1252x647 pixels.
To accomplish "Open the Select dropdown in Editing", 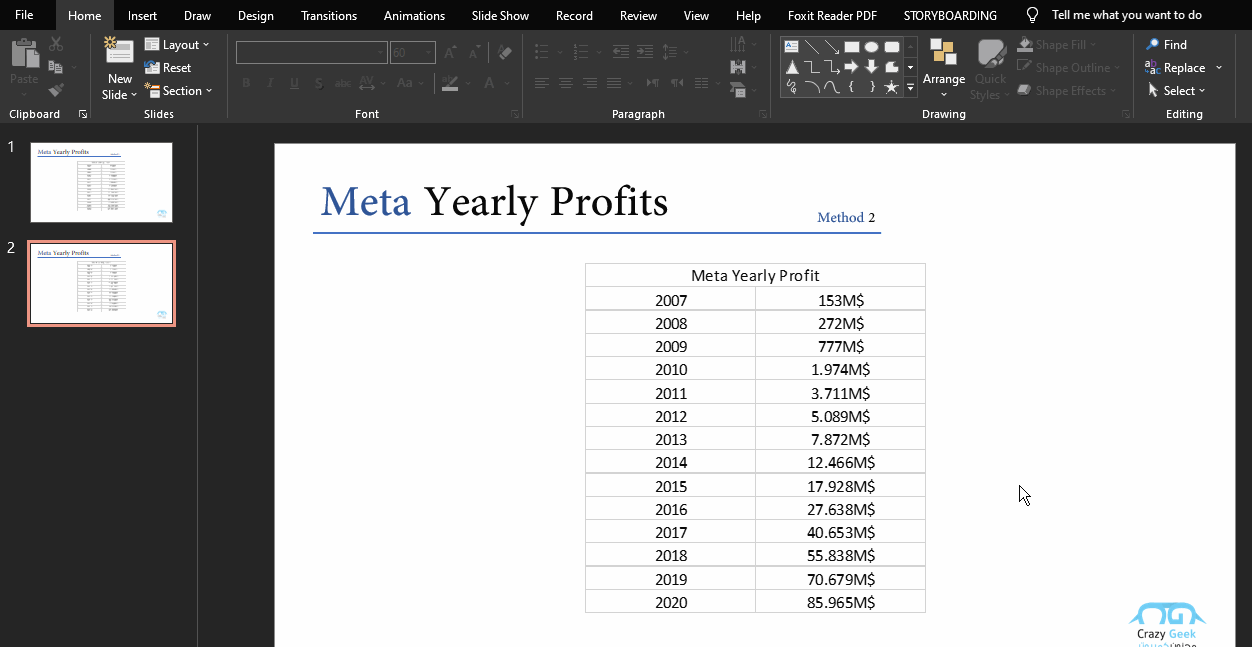I will tap(1176, 91).
